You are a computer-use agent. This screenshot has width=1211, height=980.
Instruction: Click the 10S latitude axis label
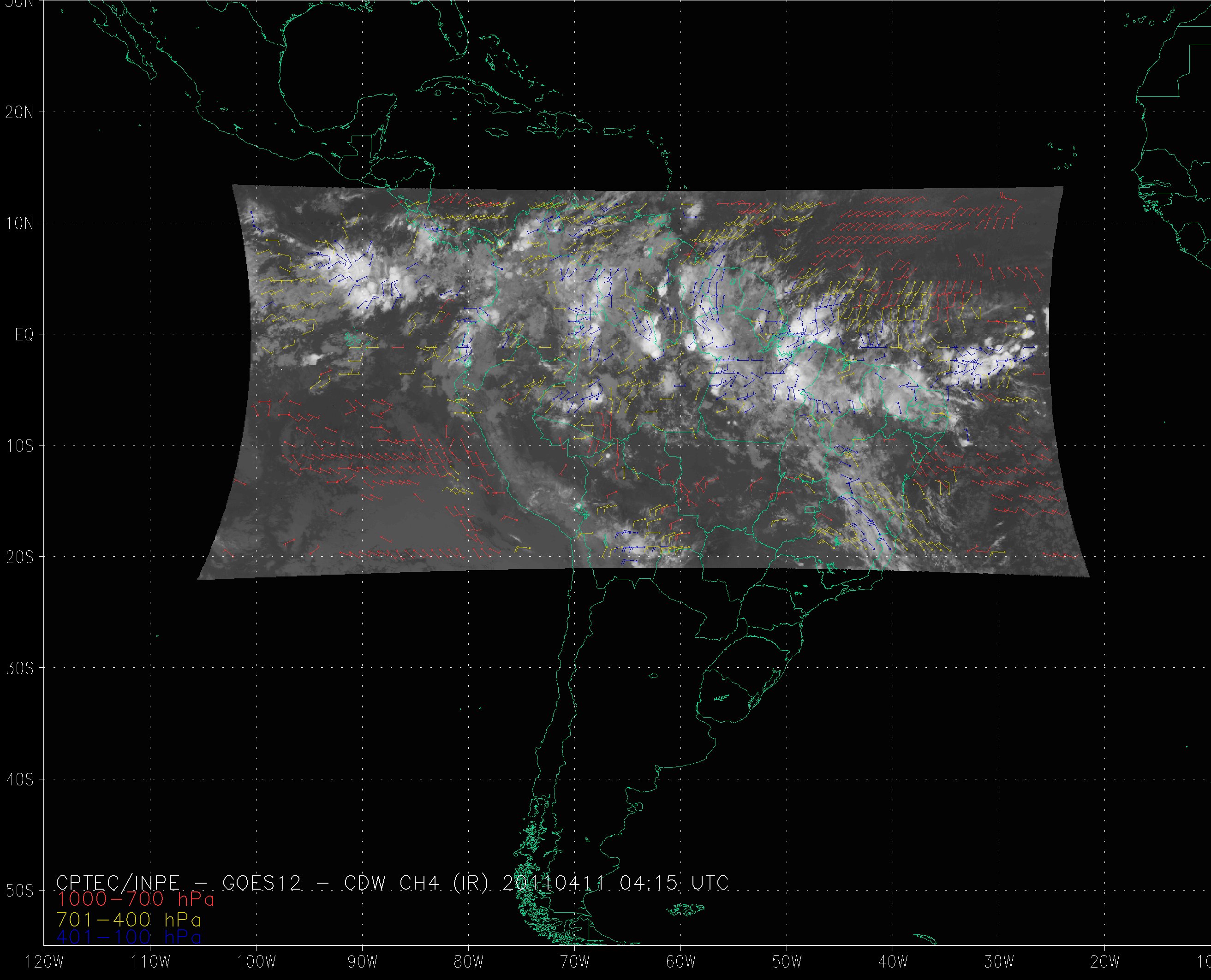pyautogui.click(x=20, y=446)
